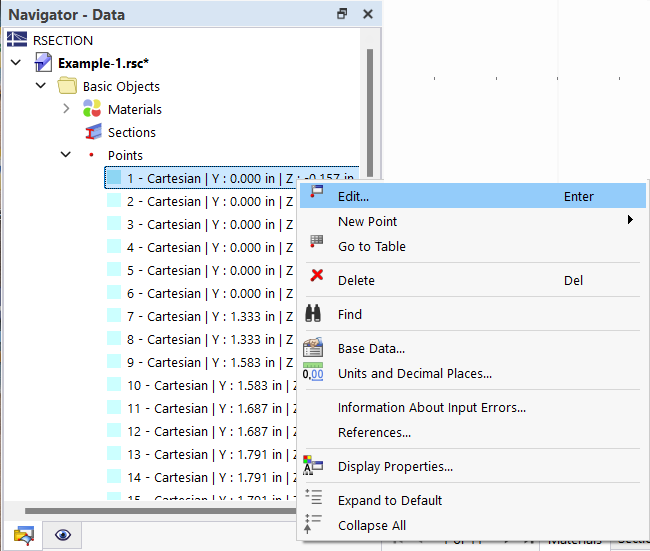The width and height of the screenshot is (650, 551).
Task: Click point 2 cyan color swatch
Action: pos(114,200)
